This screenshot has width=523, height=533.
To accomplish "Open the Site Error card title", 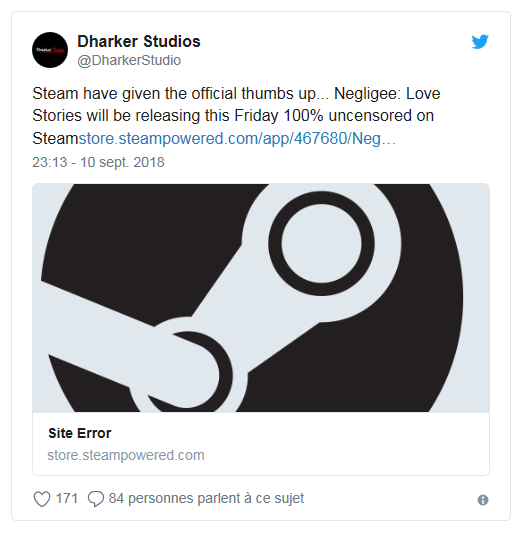I will [x=80, y=433].
